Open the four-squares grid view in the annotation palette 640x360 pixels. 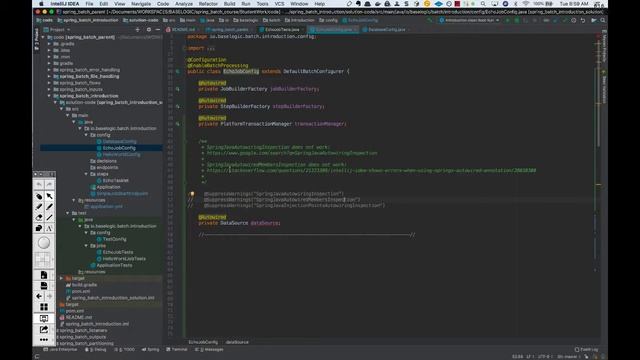[x=44, y=307]
